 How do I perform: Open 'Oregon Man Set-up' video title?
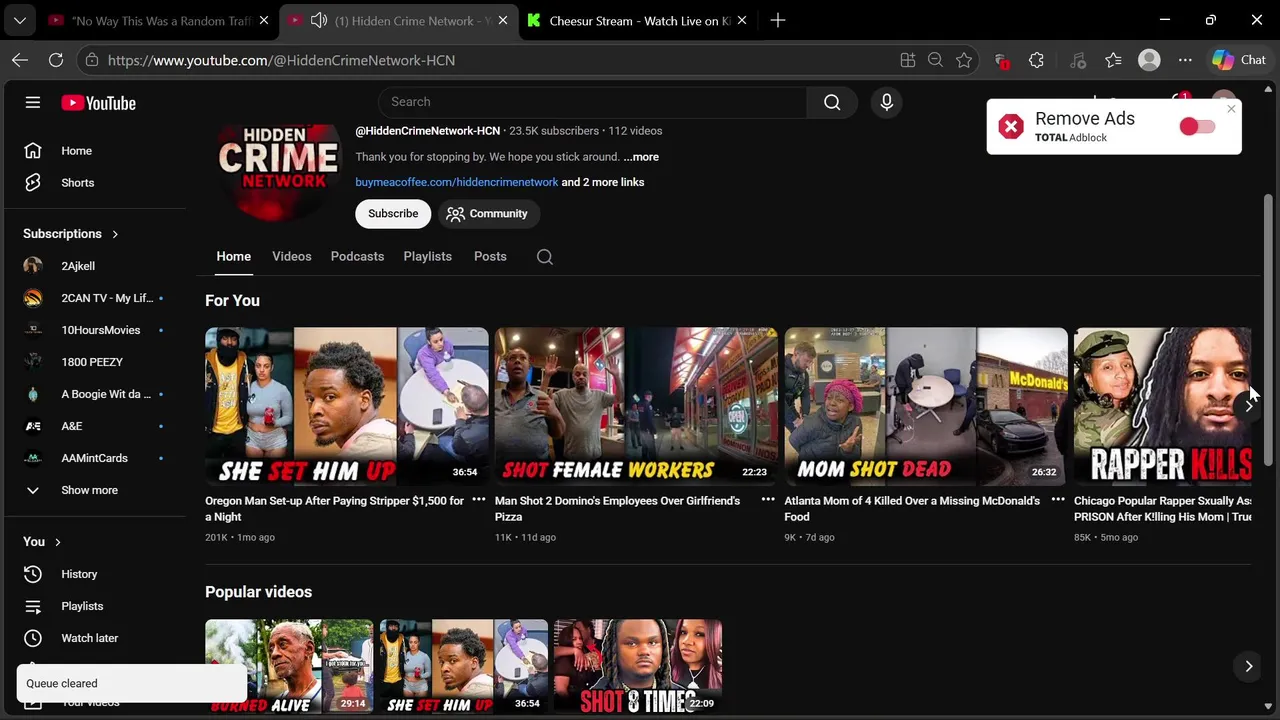point(335,509)
